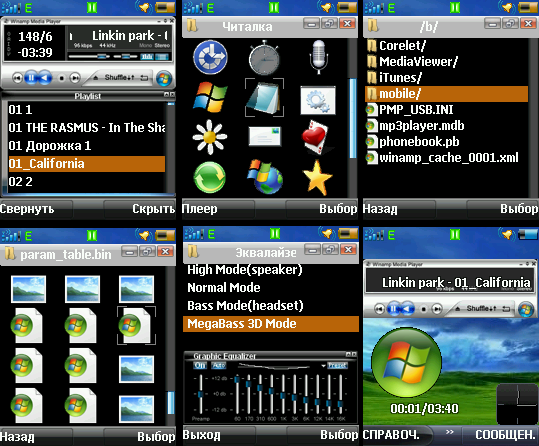The image size is (539, 446).
Task: Adjust the Preamp slider in Graphic Equalizer
Action: (201, 395)
